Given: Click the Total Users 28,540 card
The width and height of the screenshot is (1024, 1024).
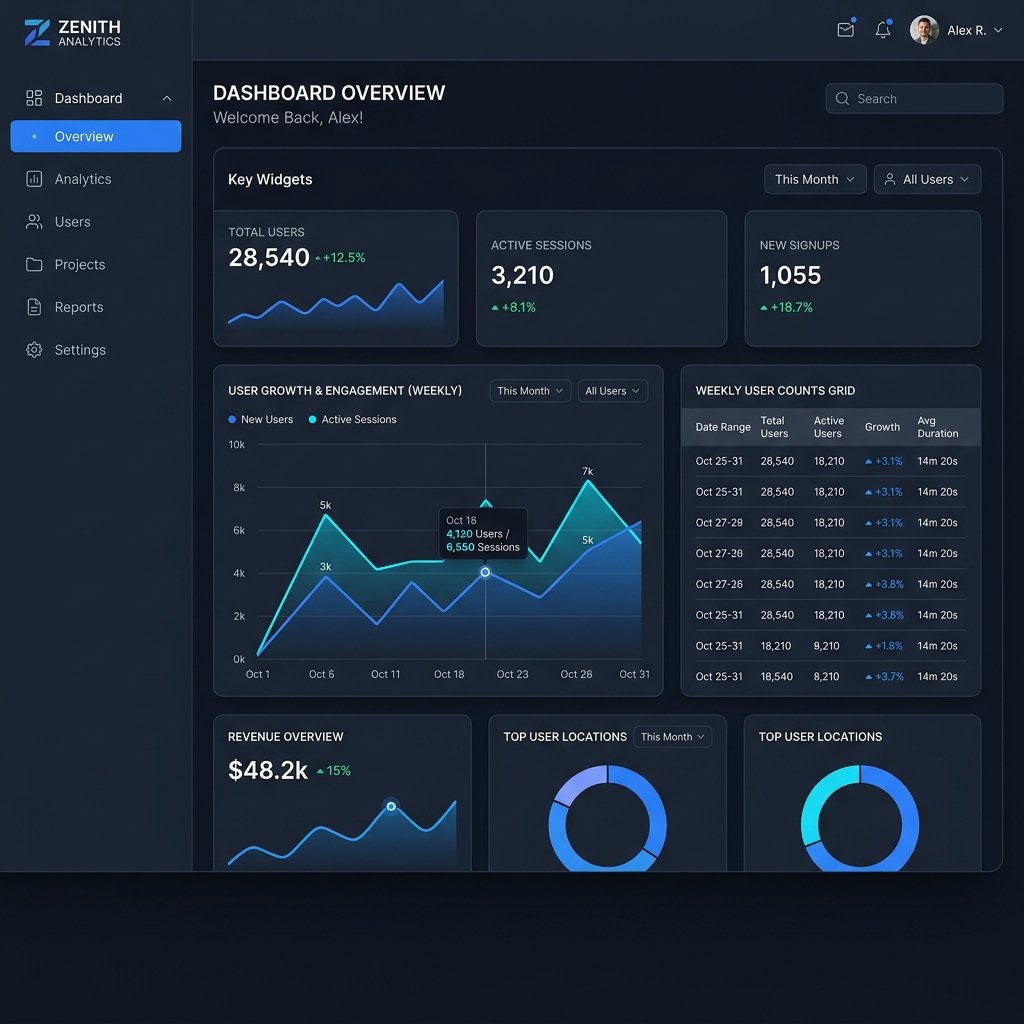Looking at the screenshot, I should pos(336,278).
